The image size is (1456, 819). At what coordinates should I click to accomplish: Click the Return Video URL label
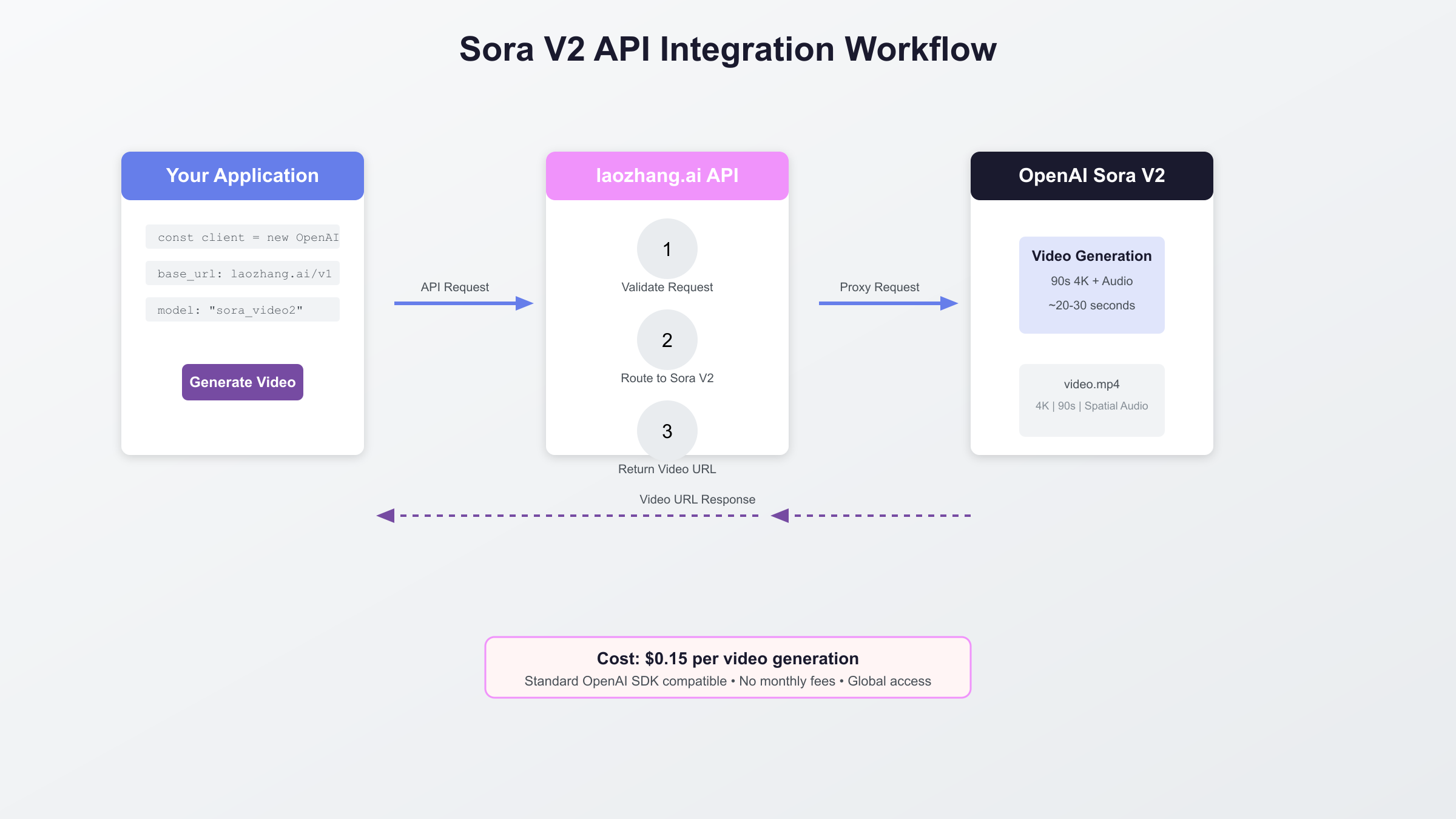tap(667, 469)
